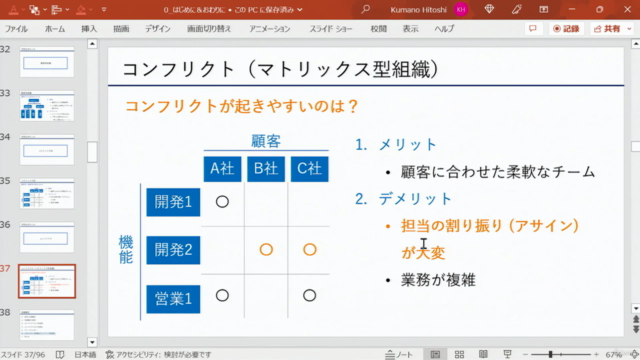Toggle the ノート notes pane button

click(x=399, y=354)
